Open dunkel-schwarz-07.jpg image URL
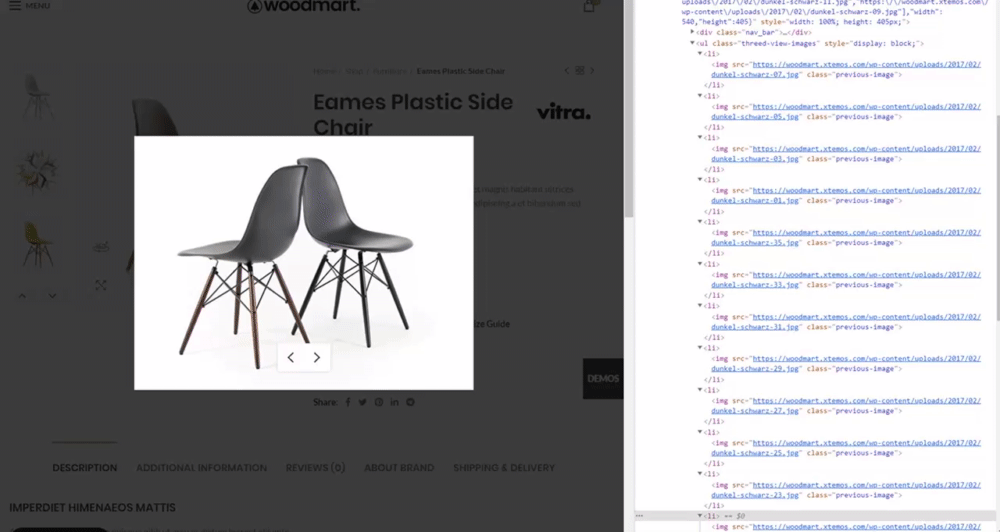This screenshot has width=1000, height=532. tap(846, 70)
